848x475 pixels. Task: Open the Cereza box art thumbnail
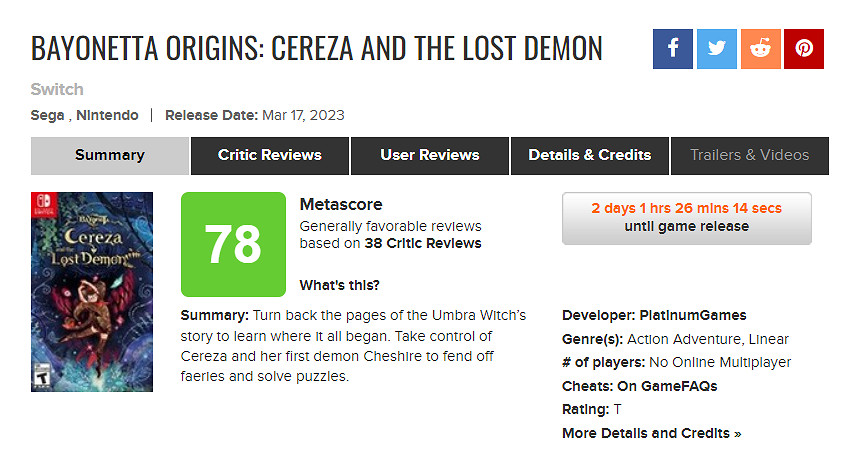click(x=92, y=291)
